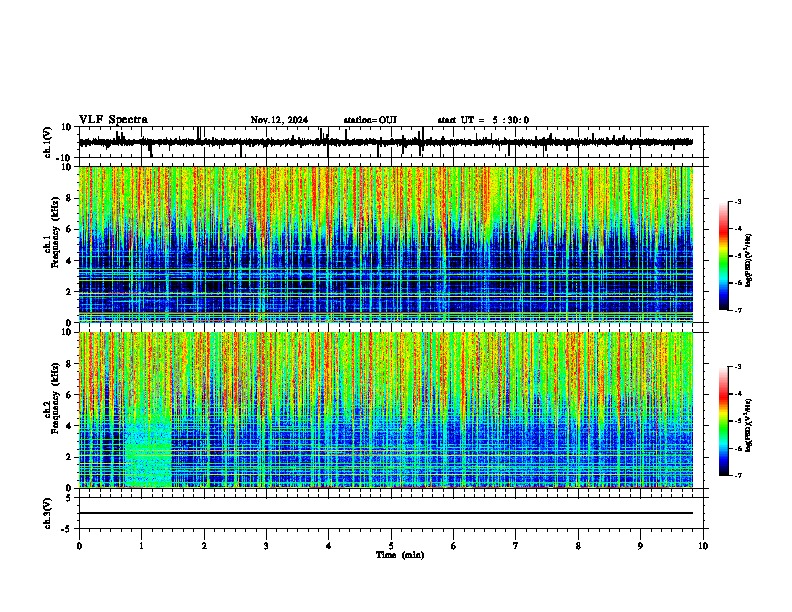Viewport: 792px width, 612px height.
Task: Click the "-10" tick on ch.1(V) axis
Action: 65,158
